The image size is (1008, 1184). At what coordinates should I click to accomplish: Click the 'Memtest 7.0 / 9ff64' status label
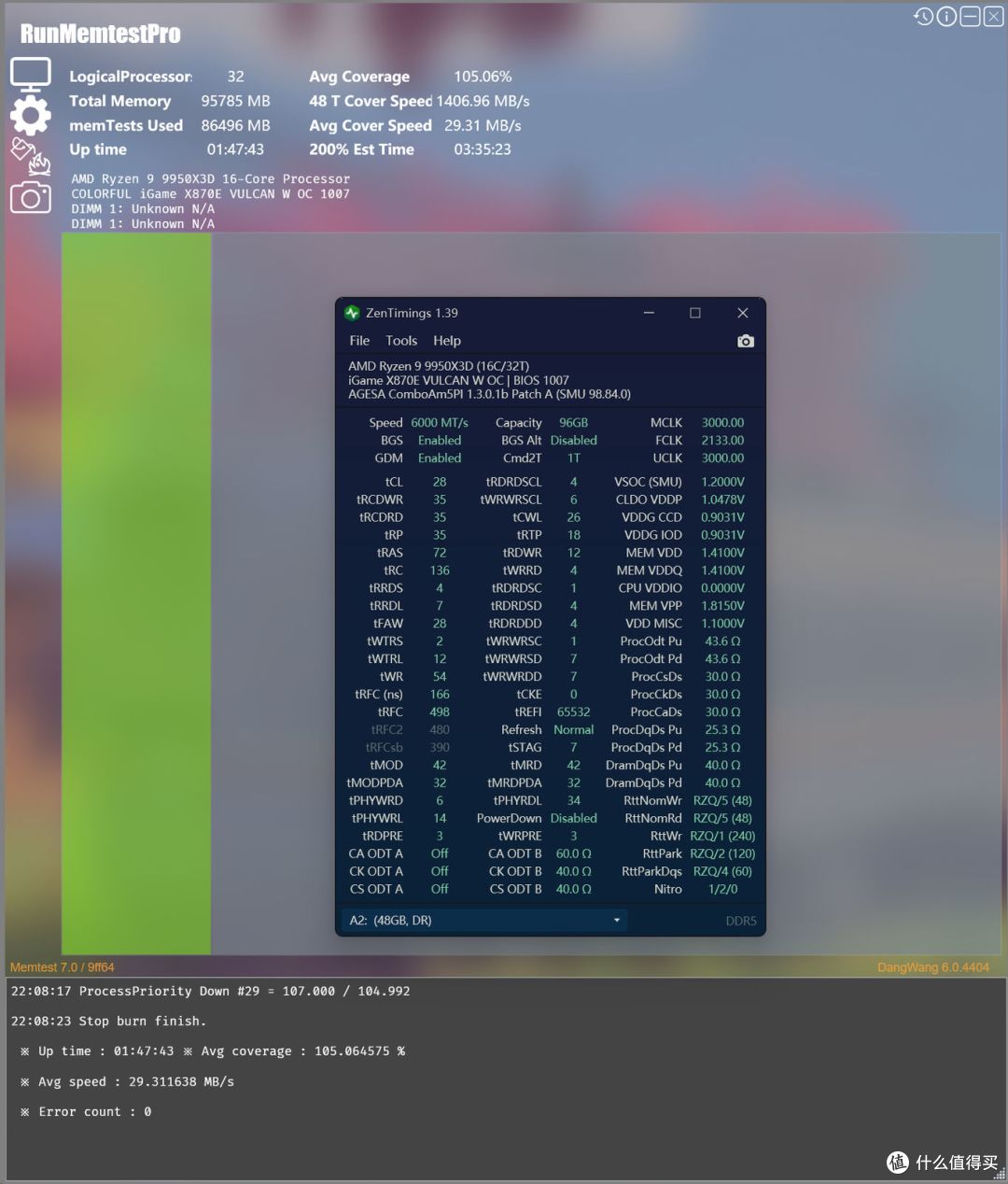tap(63, 967)
